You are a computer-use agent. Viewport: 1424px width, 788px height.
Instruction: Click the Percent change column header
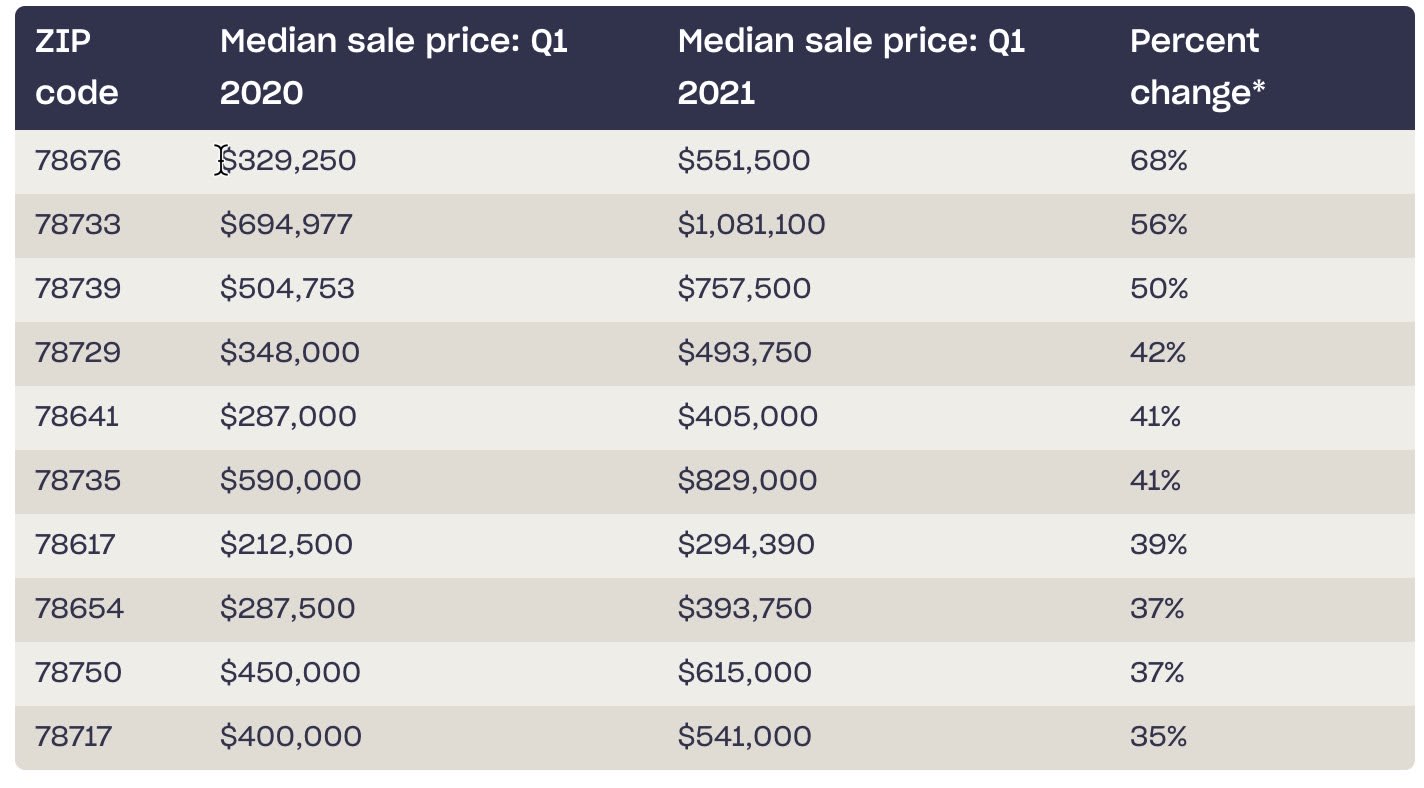pyautogui.click(x=1197, y=67)
